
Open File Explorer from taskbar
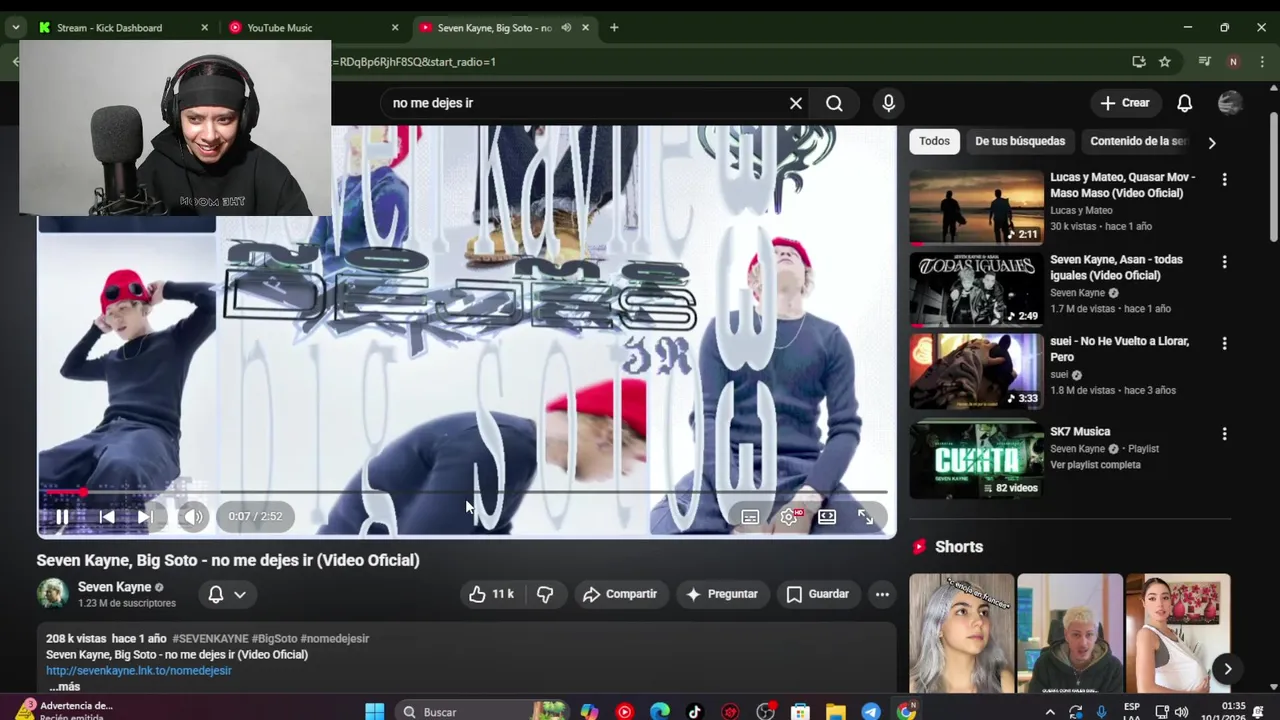click(836, 712)
